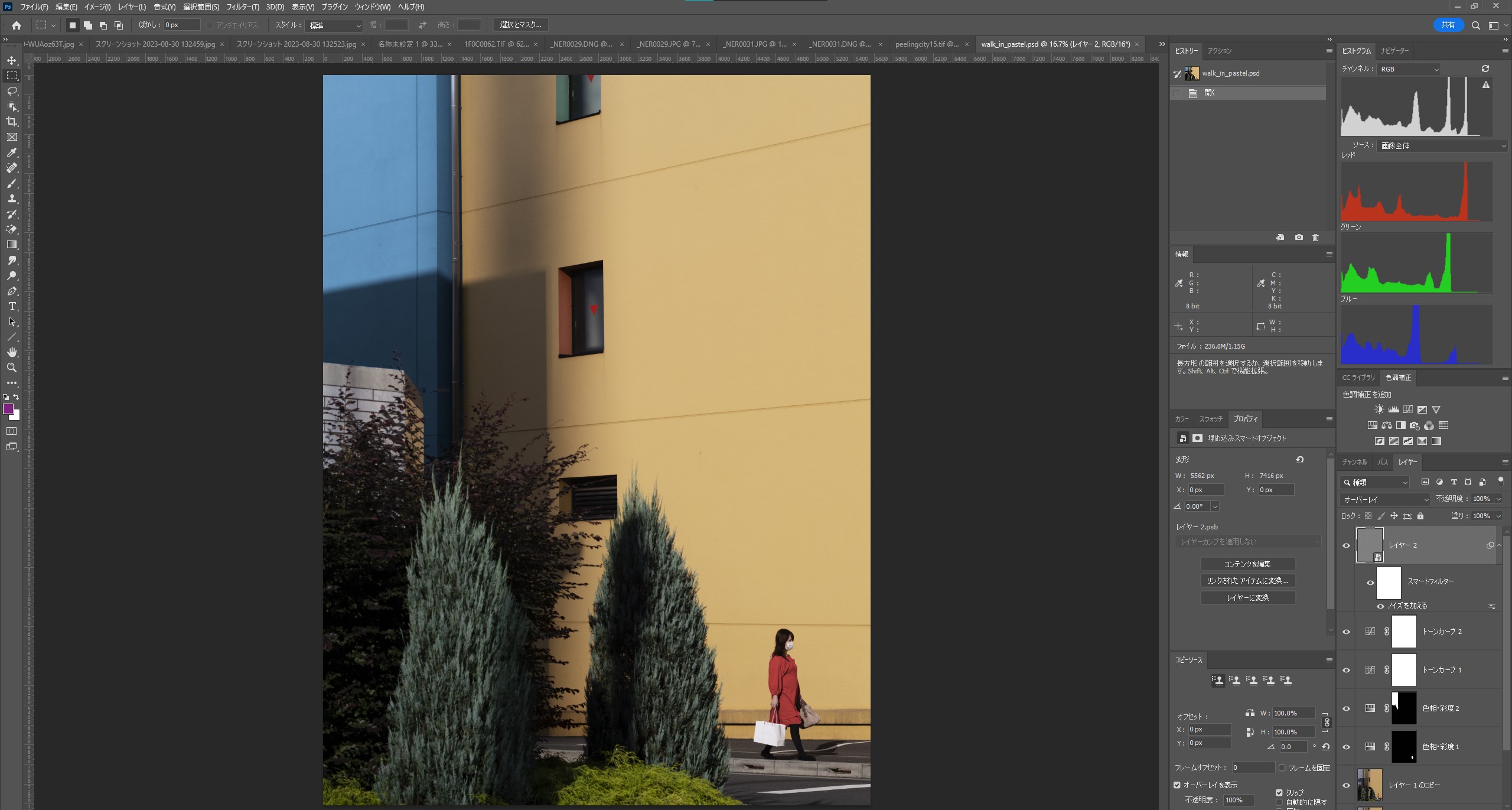Toggle オーバーレイを表示 checkbox
Screen dimensions: 1512x810
point(1177,785)
